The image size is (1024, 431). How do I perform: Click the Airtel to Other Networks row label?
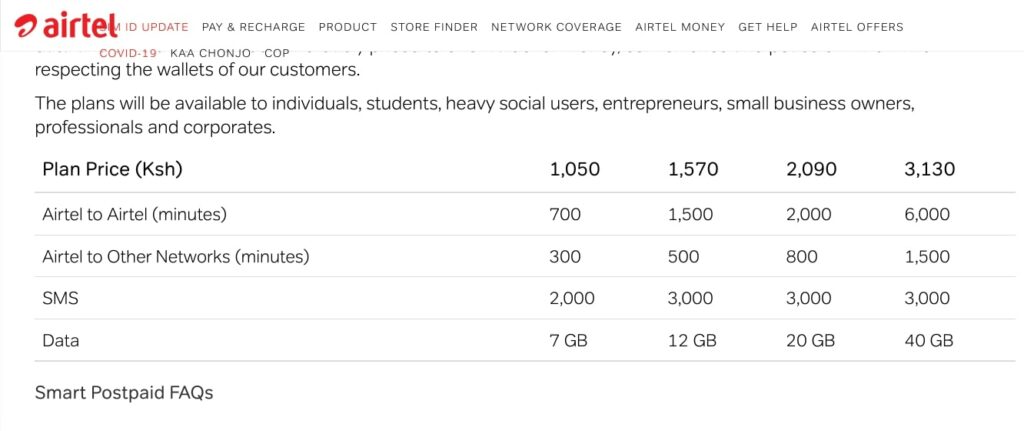(x=176, y=257)
